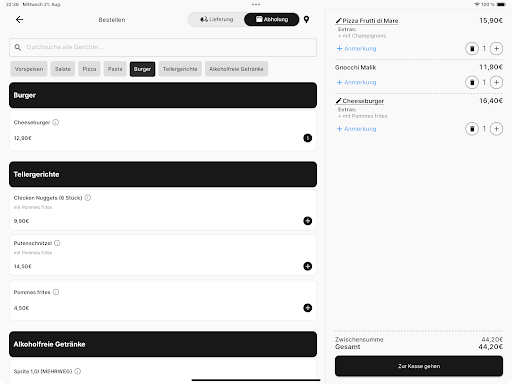
Task: Increase cart Cheeseburger quantity
Action: pos(496,129)
